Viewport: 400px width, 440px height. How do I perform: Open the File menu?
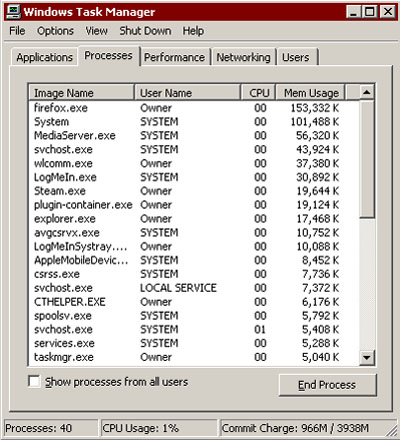(17, 31)
